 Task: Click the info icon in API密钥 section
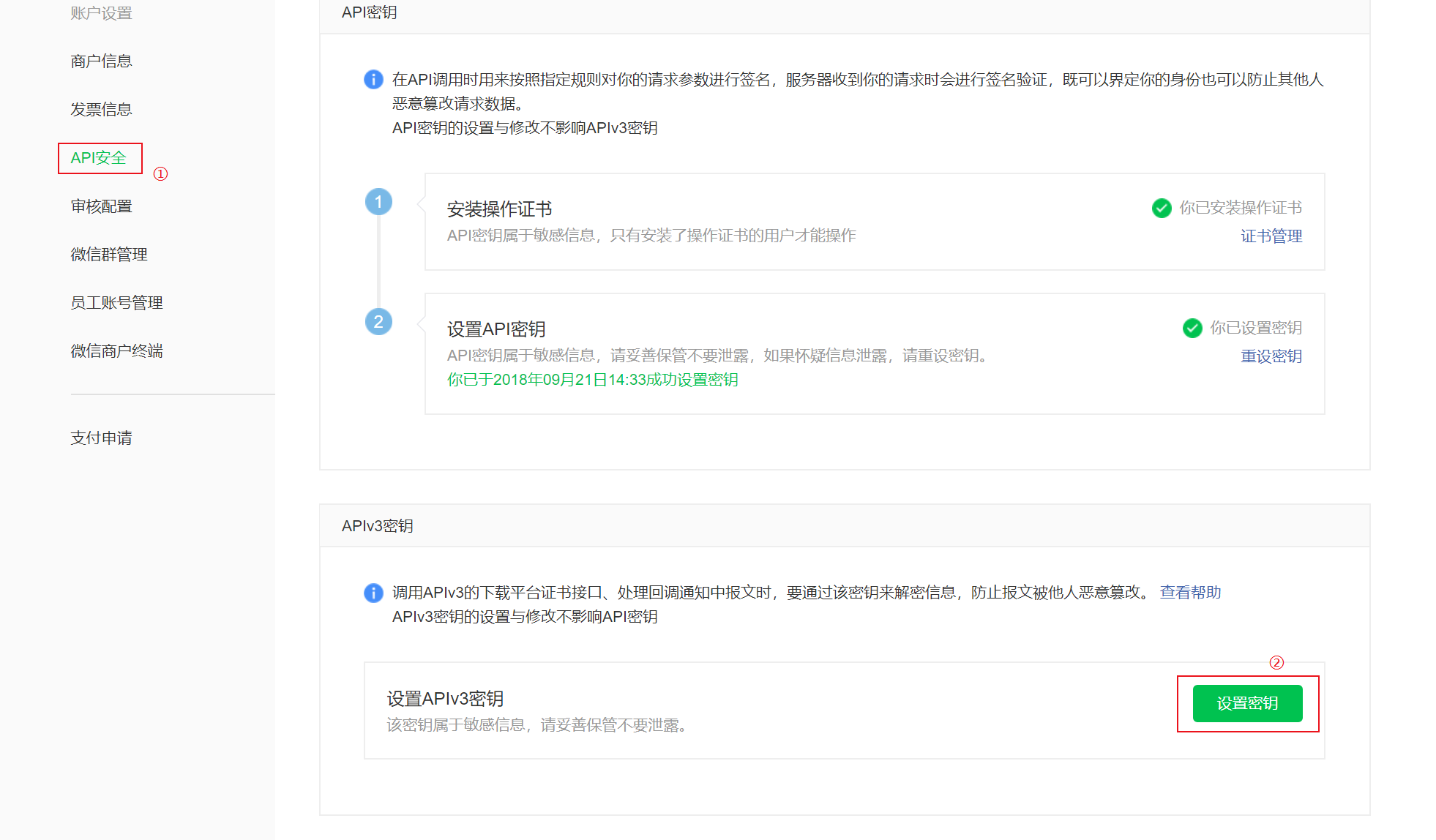373,79
